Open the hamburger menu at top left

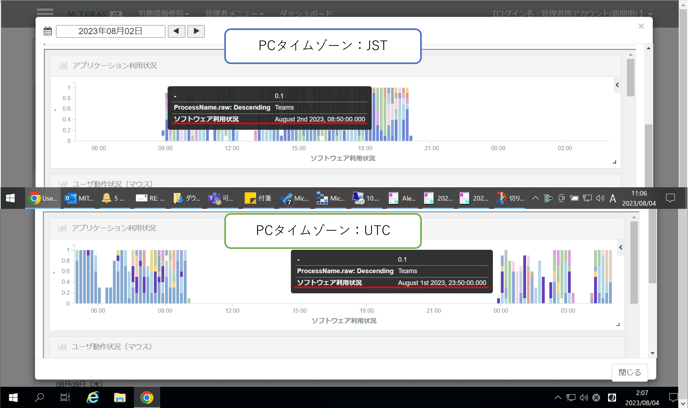coord(44,14)
